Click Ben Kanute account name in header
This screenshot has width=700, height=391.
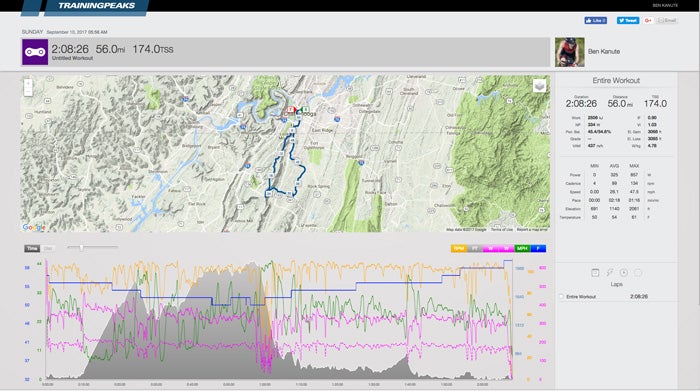(x=665, y=5)
